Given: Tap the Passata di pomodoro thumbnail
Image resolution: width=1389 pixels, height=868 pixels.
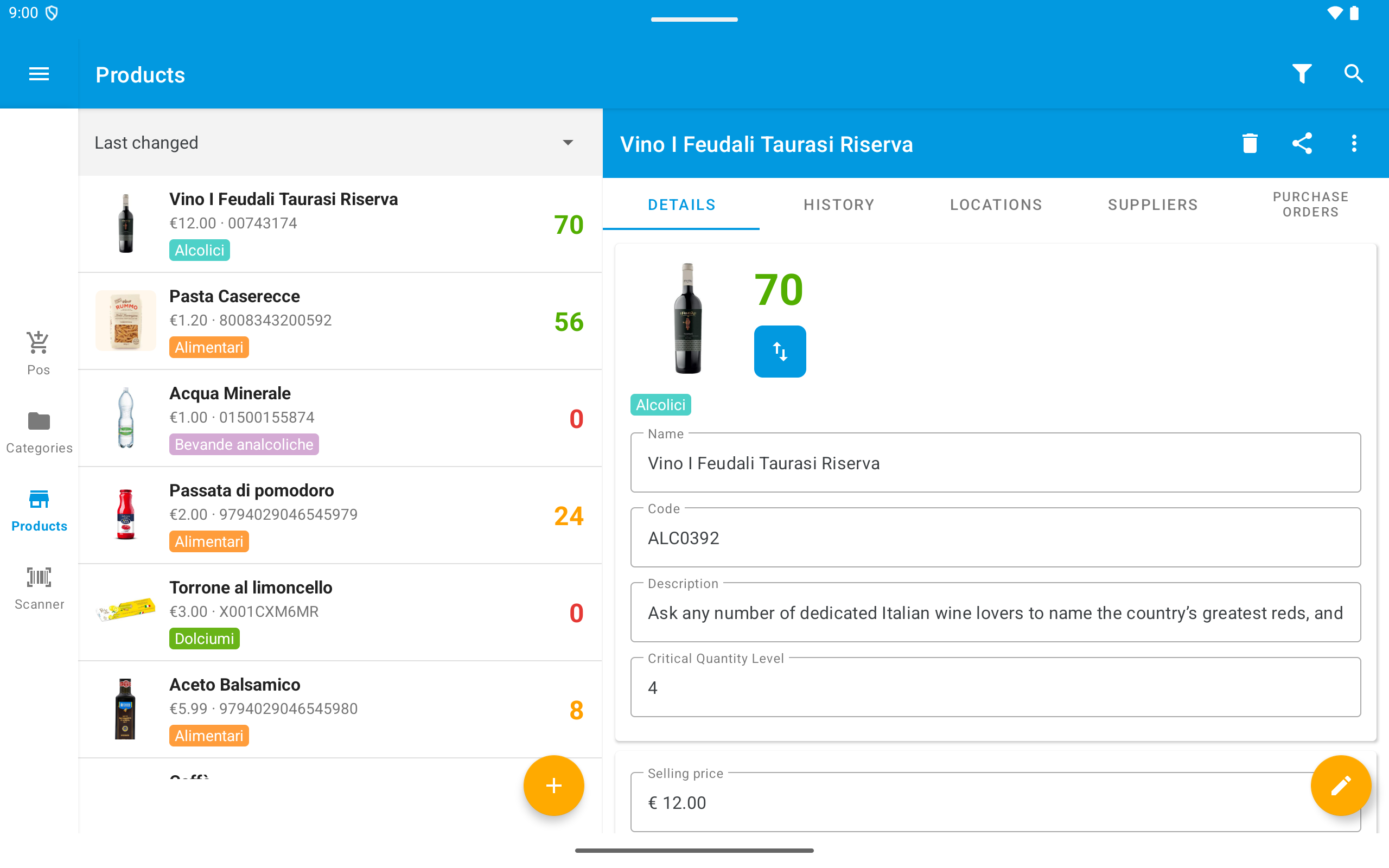Looking at the screenshot, I should [x=126, y=515].
